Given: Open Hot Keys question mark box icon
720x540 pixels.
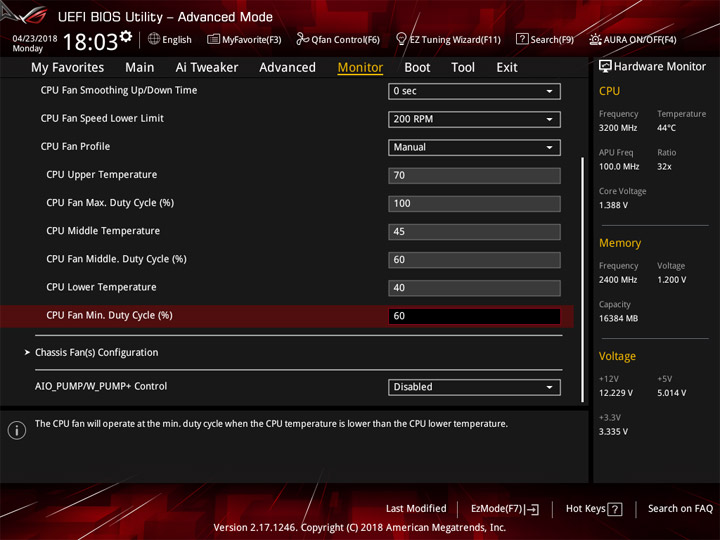Looking at the screenshot, I should 614,509.
